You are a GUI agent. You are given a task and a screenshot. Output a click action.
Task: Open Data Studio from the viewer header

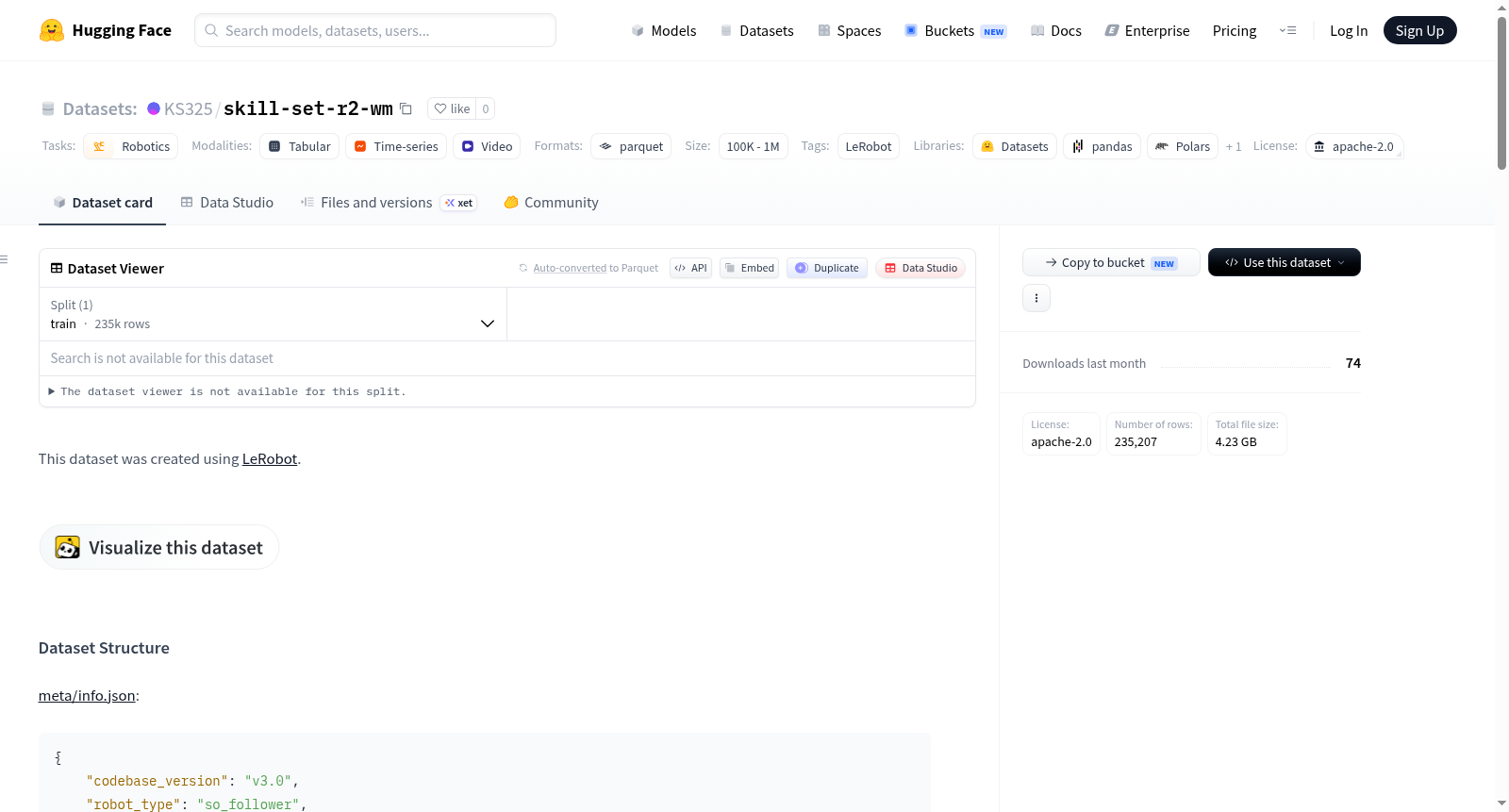click(920, 268)
